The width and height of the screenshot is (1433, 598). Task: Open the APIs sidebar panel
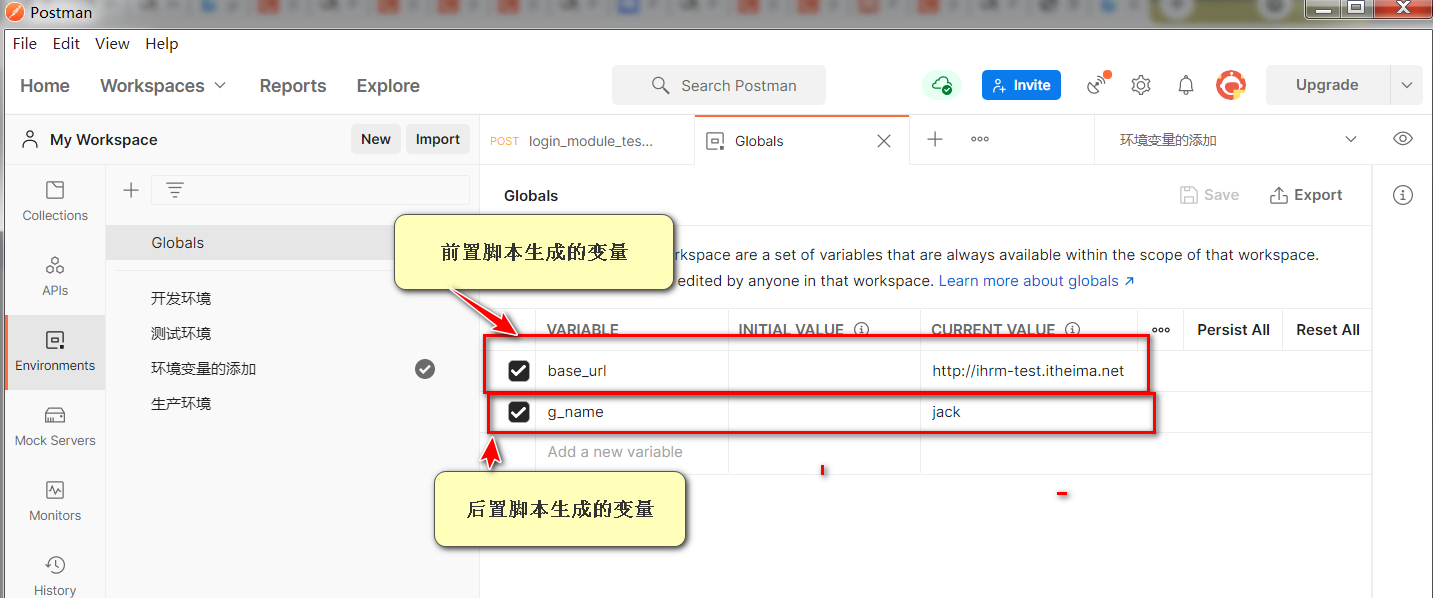[55, 276]
